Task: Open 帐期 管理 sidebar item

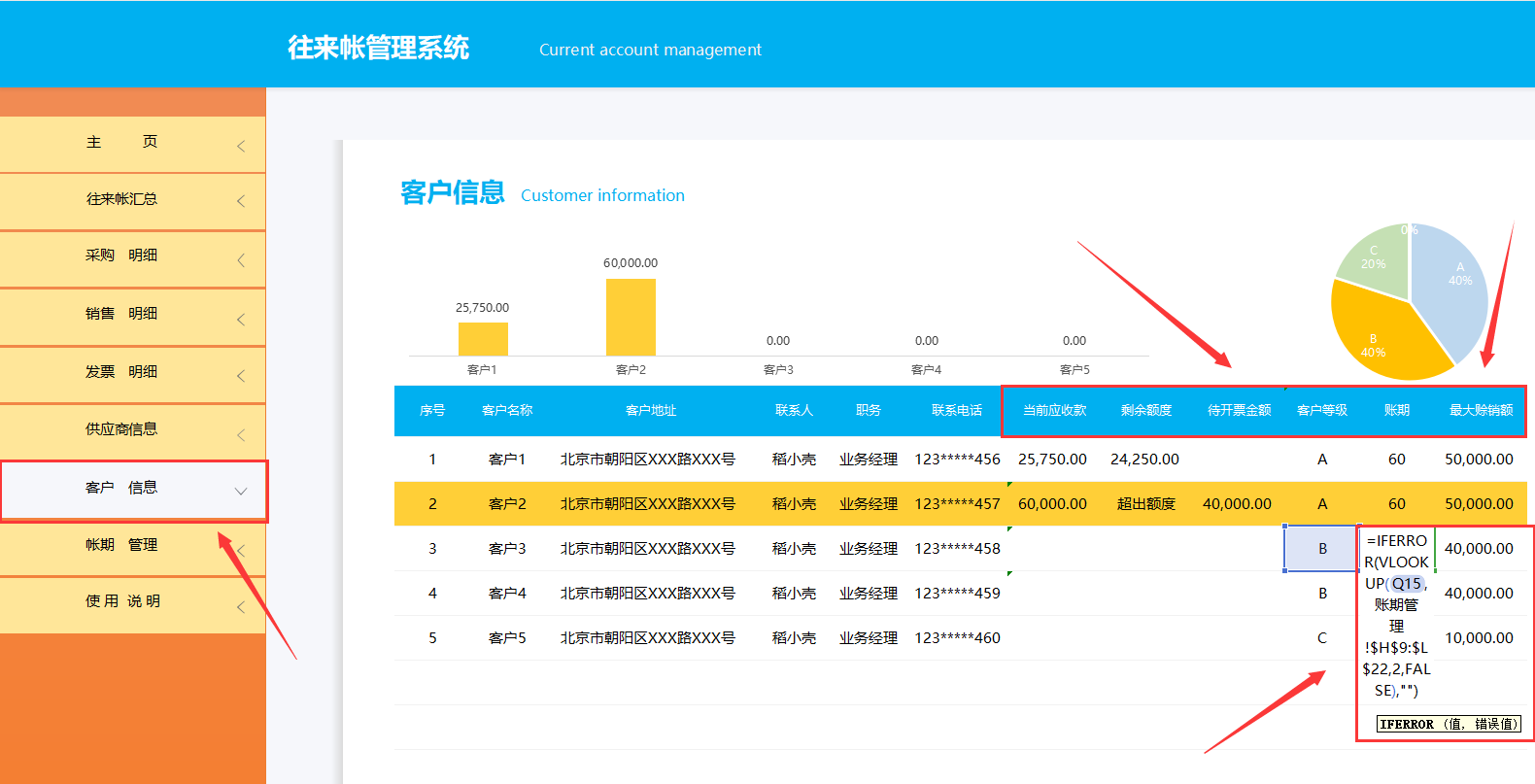Action: pyautogui.click(x=132, y=548)
